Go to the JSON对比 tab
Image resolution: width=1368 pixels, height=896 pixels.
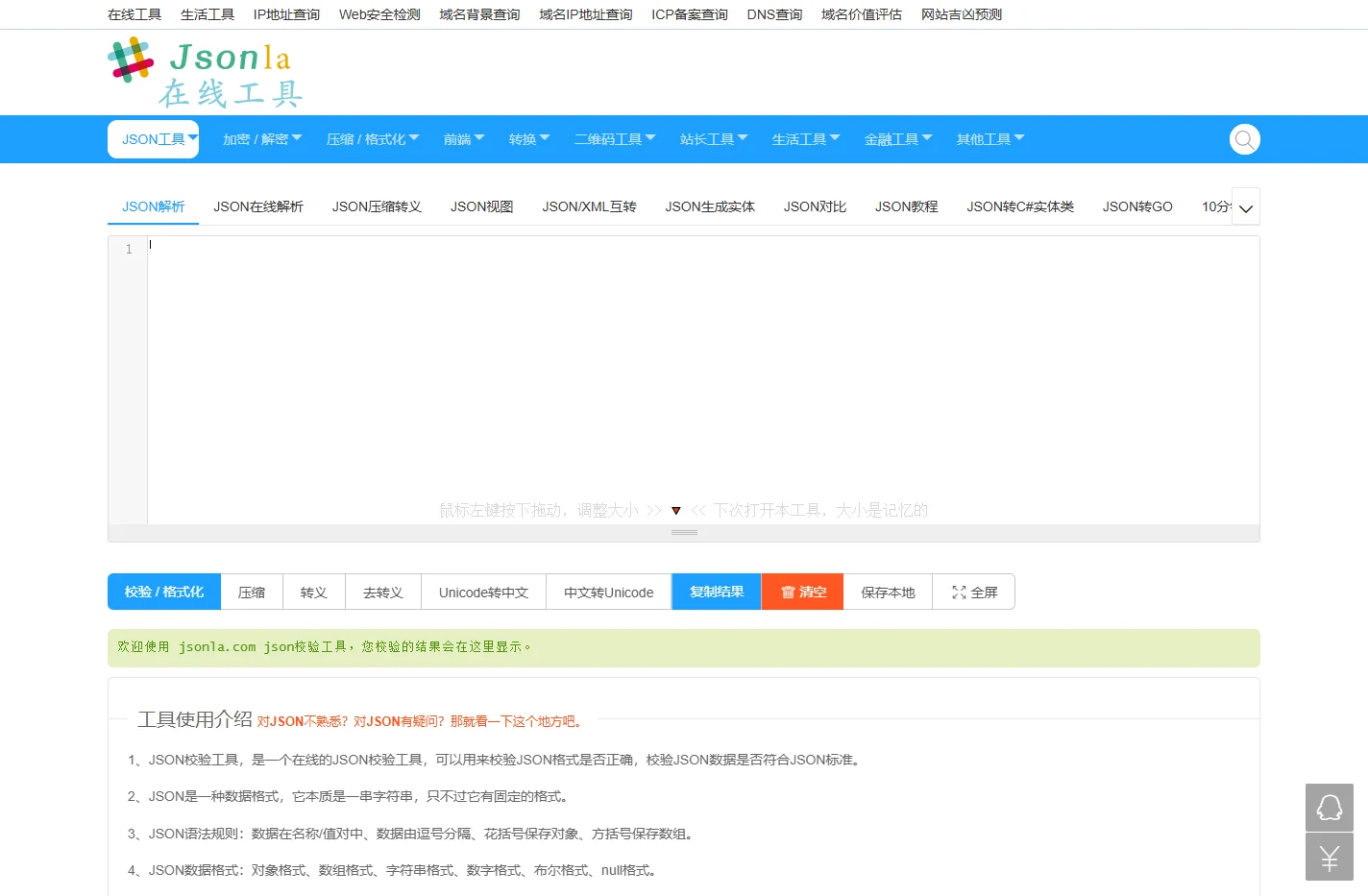pyautogui.click(x=815, y=206)
